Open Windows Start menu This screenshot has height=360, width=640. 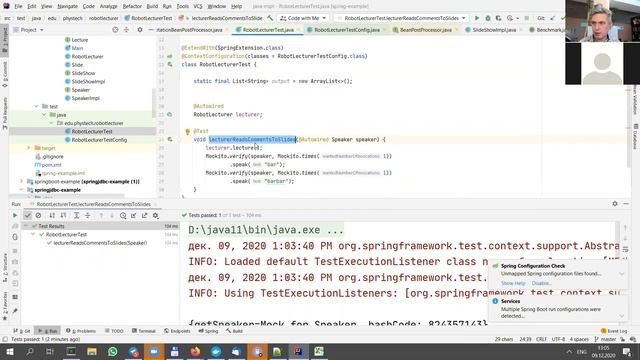click(x=9, y=351)
